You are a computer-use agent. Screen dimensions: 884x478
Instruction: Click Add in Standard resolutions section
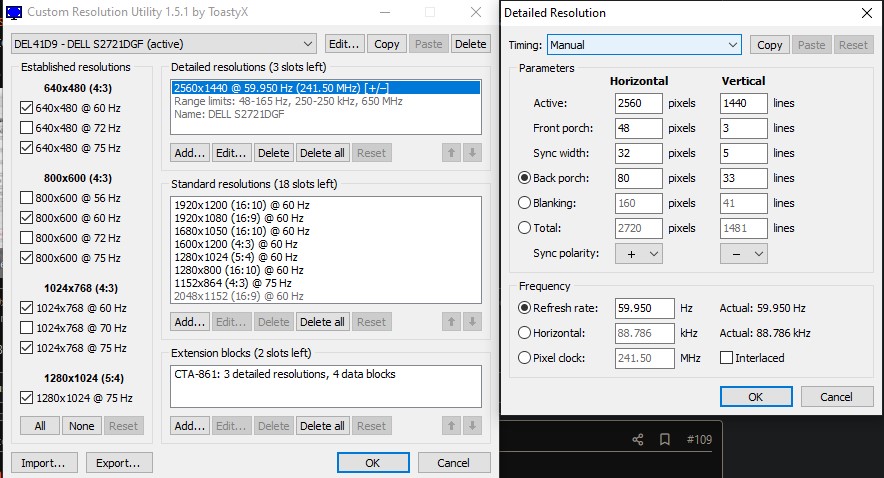[190, 322]
